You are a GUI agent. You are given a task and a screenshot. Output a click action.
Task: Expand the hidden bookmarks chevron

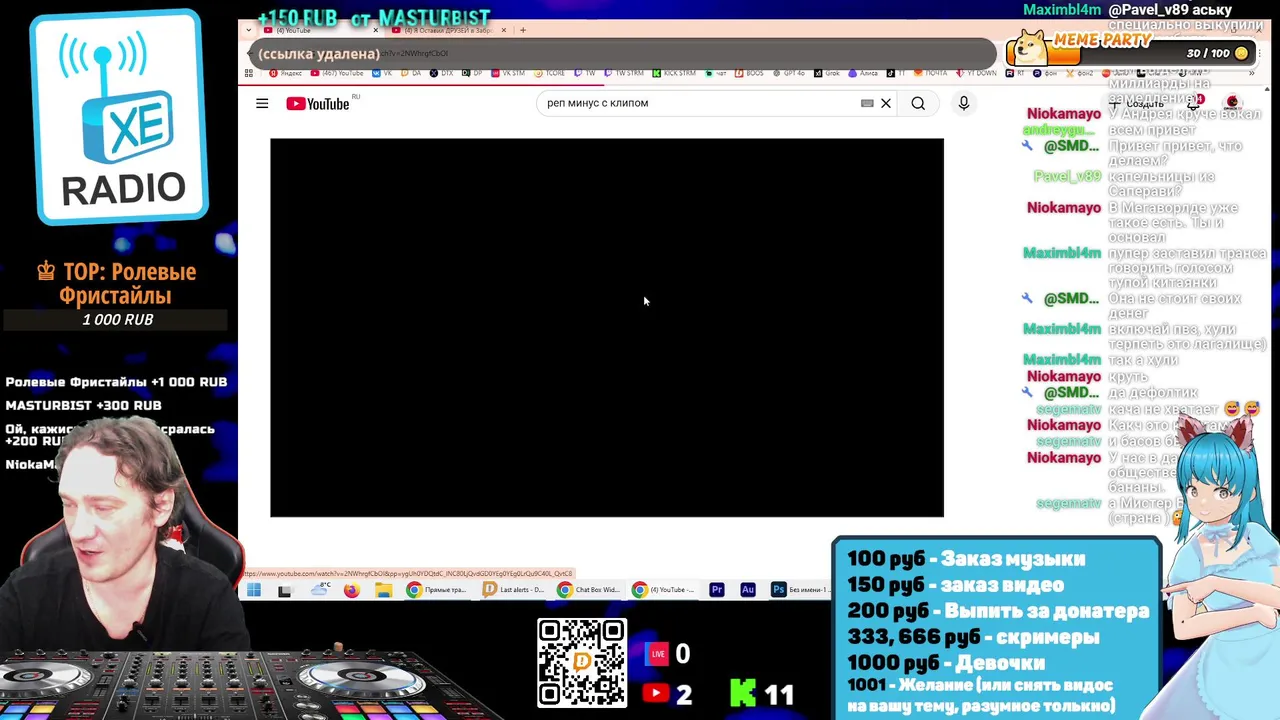pos(1251,73)
